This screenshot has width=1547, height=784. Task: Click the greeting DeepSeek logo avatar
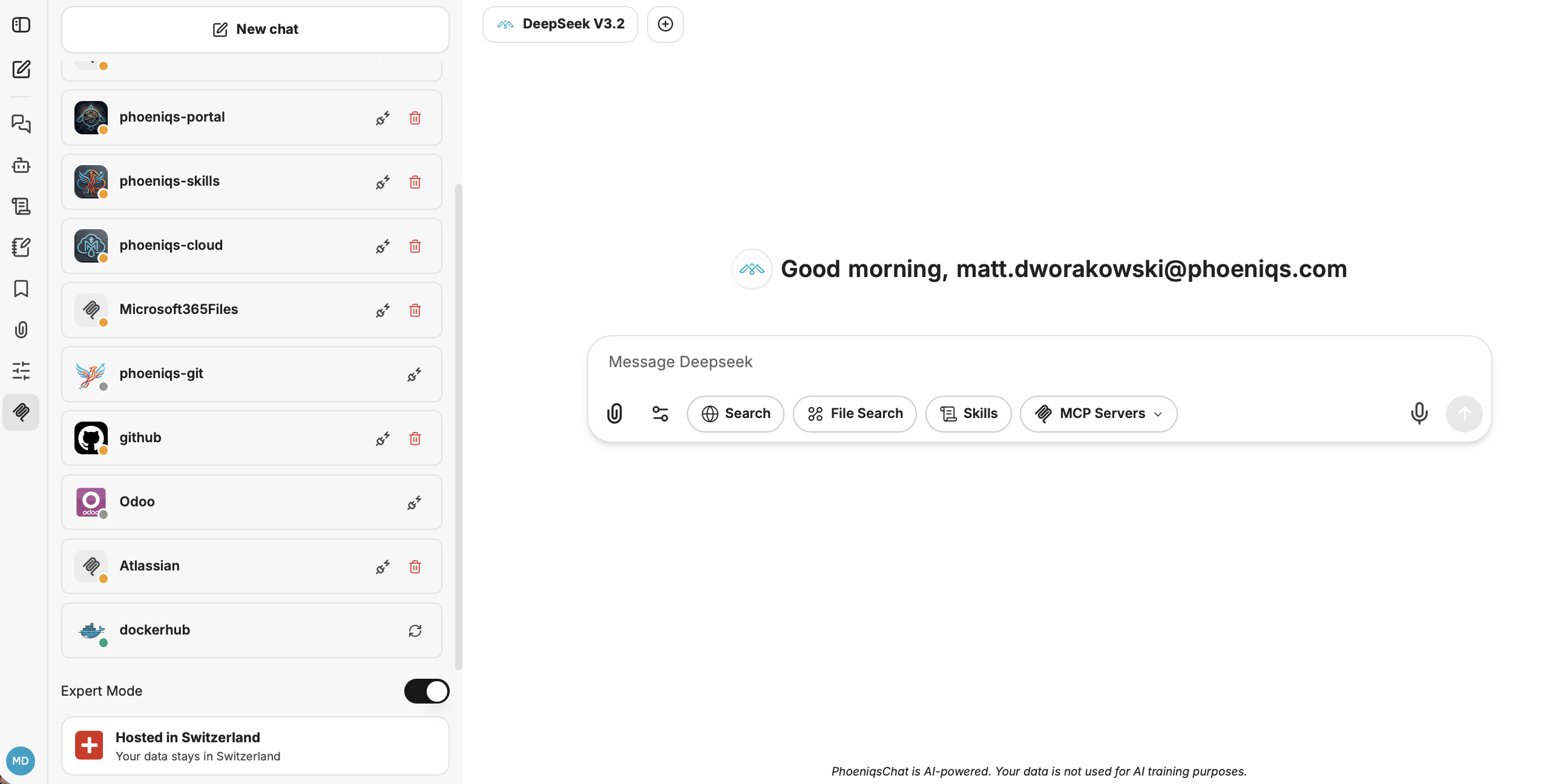click(x=752, y=269)
